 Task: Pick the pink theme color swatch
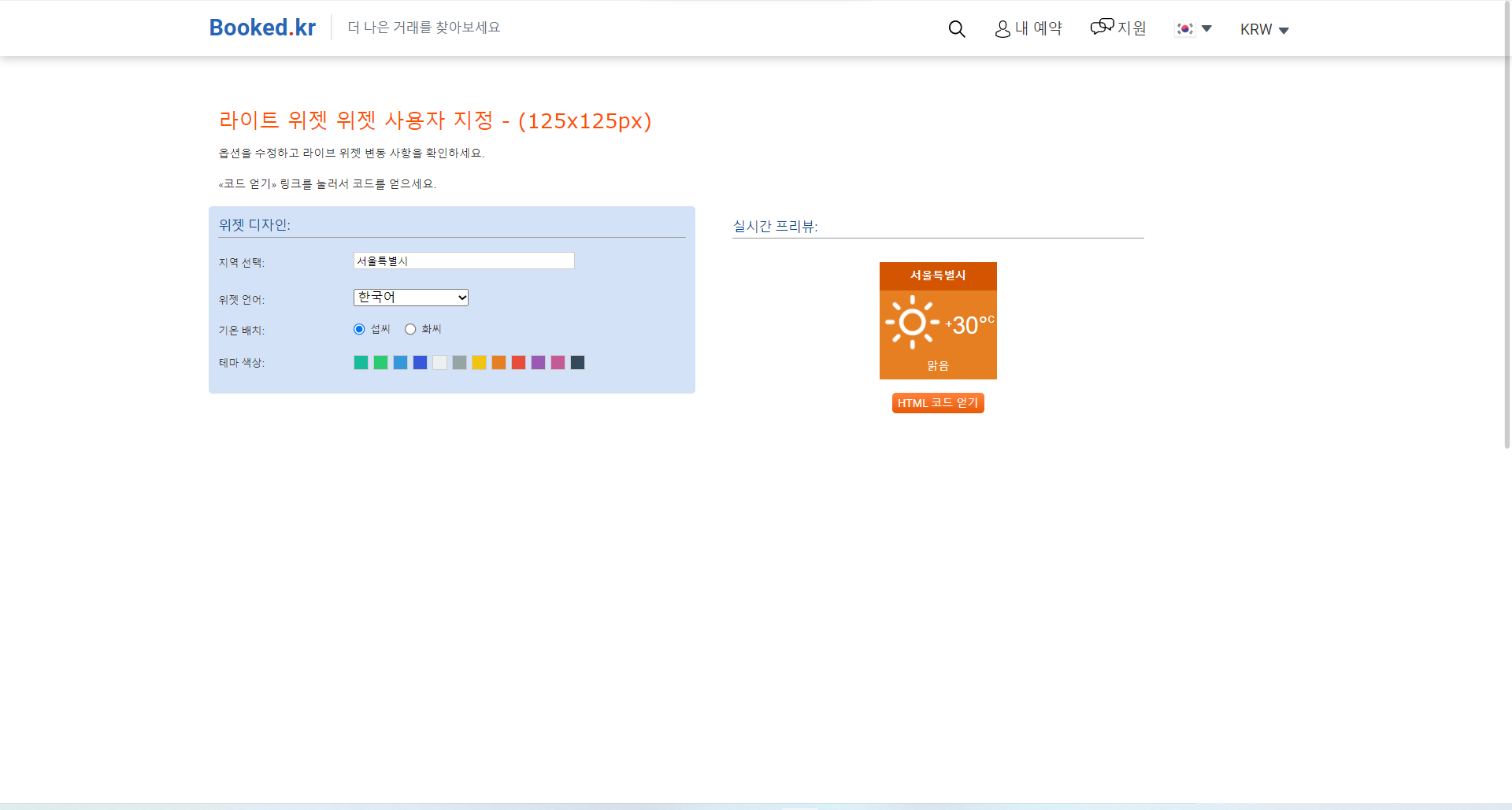(x=558, y=362)
